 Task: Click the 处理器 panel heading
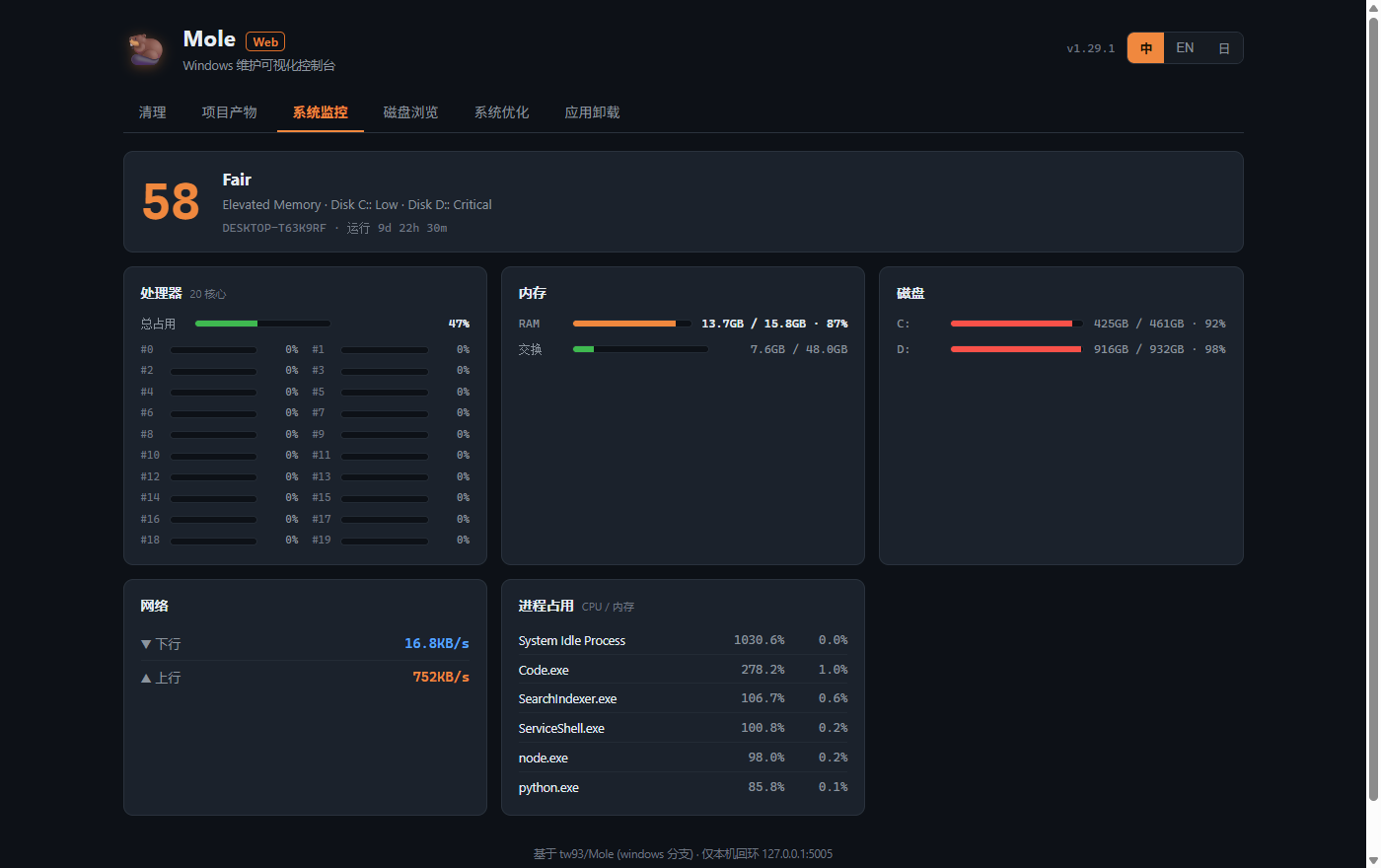161,293
